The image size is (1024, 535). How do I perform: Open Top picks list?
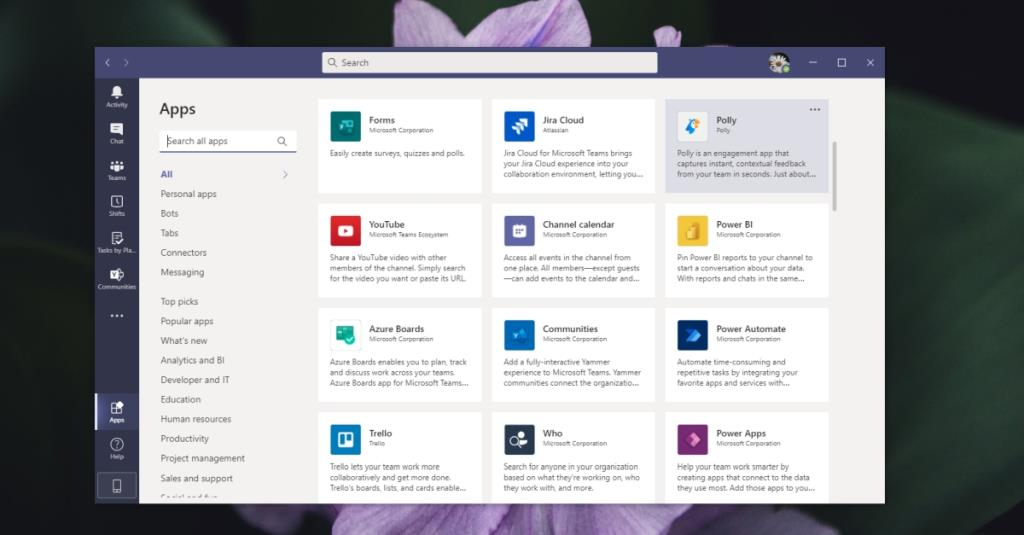pyautogui.click(x=179, y=302)
